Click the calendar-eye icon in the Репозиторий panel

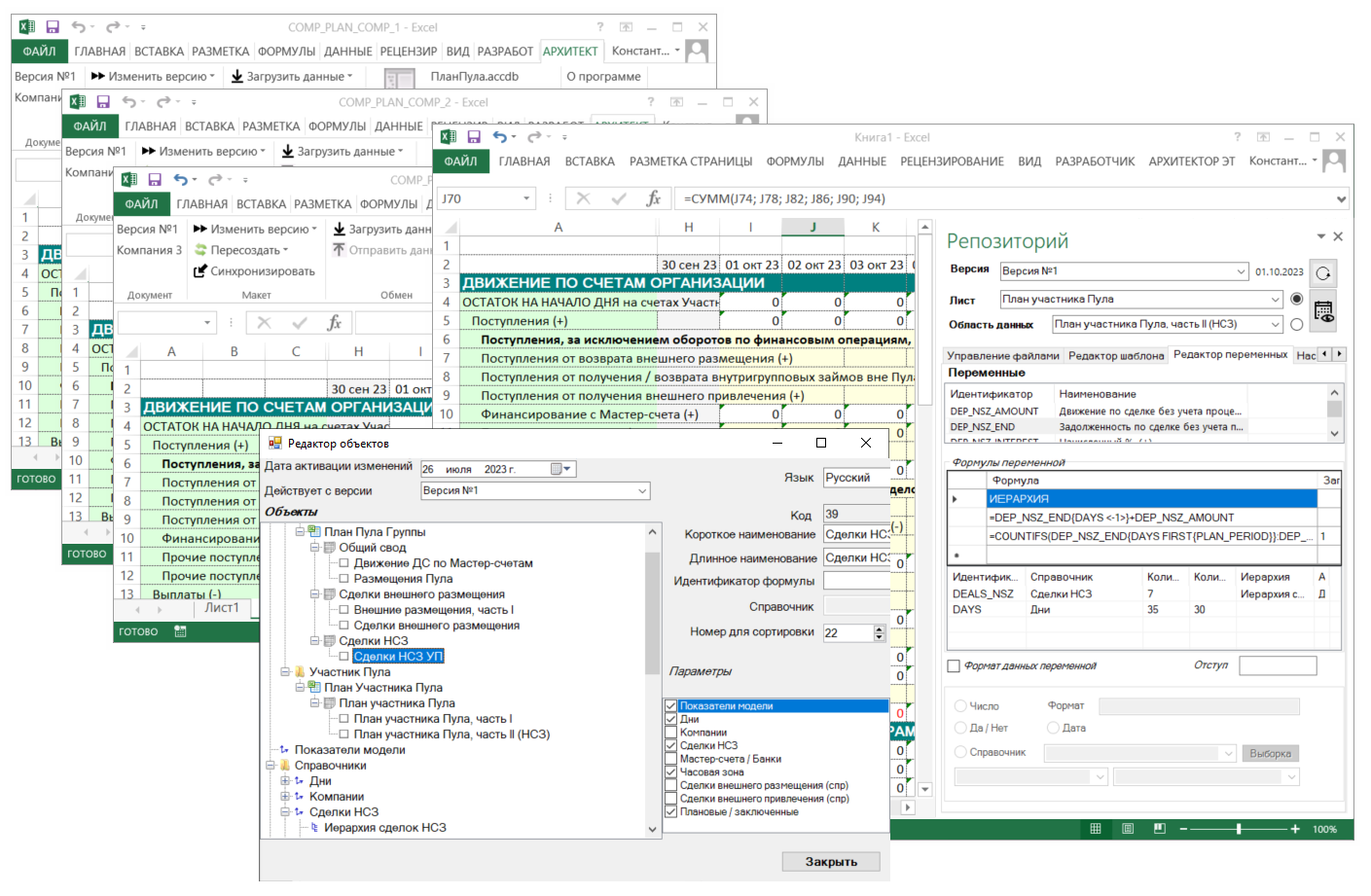pos(1323,312)
